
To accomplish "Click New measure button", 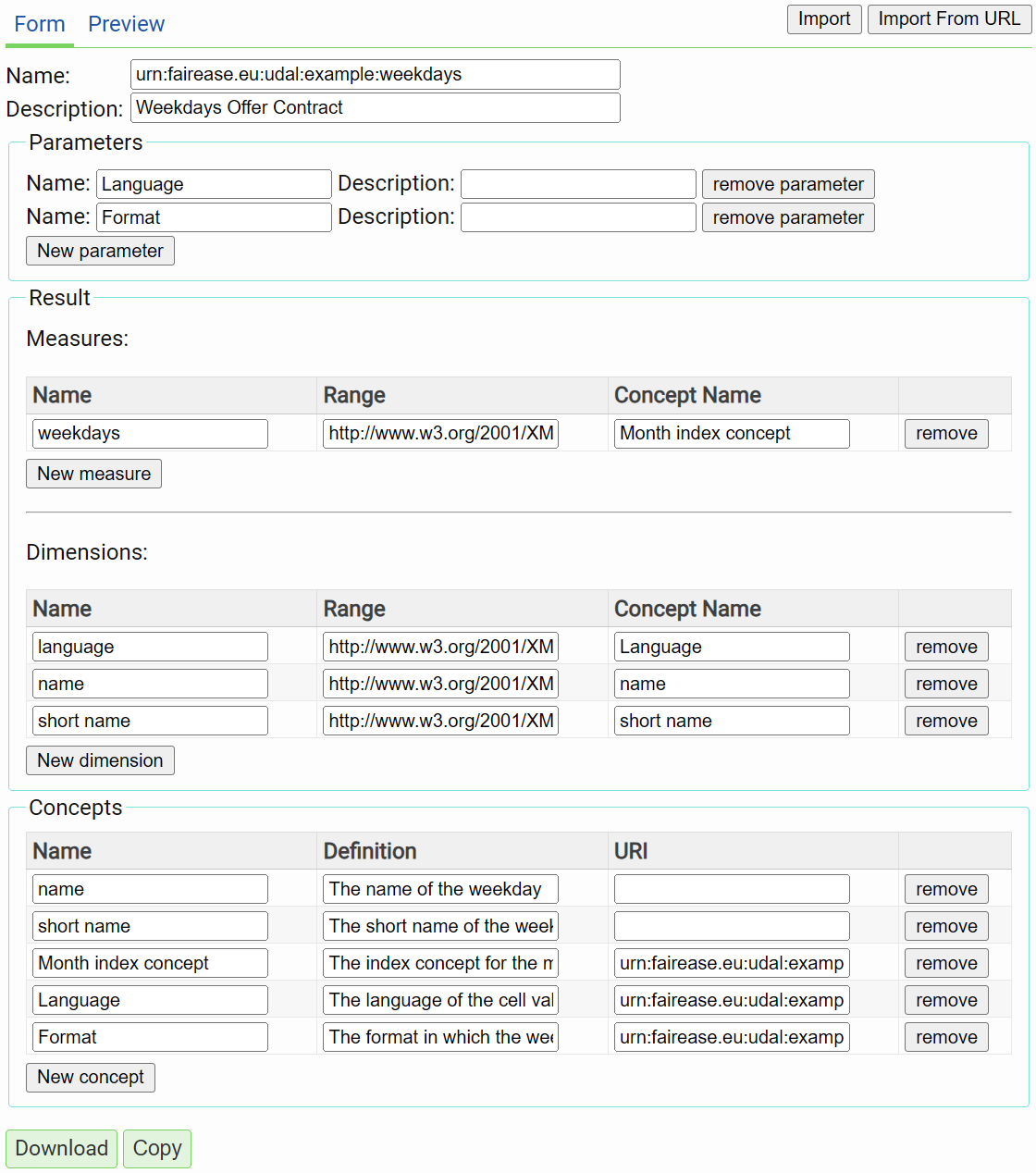I will pos(93,474).
